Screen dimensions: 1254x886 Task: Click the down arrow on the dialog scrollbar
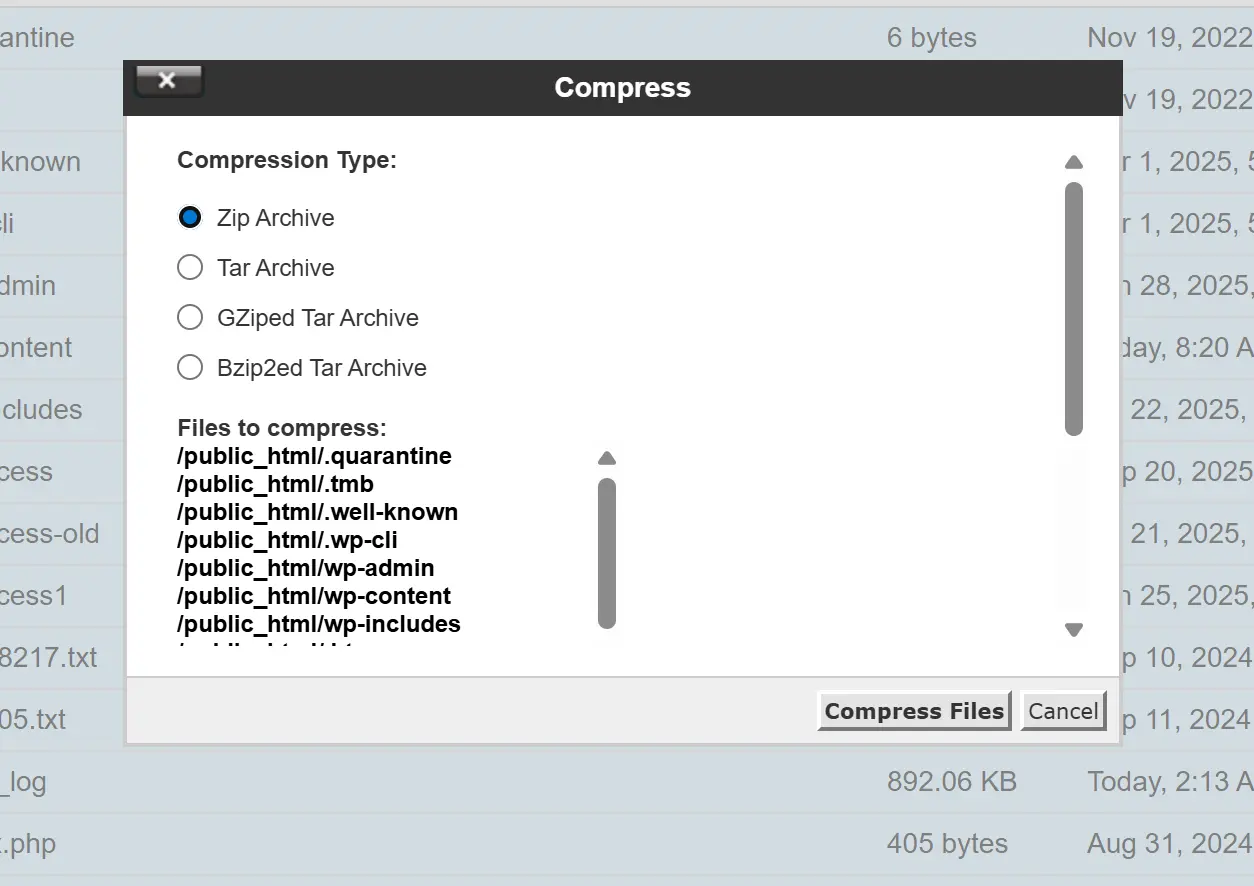click(1073, 629)
